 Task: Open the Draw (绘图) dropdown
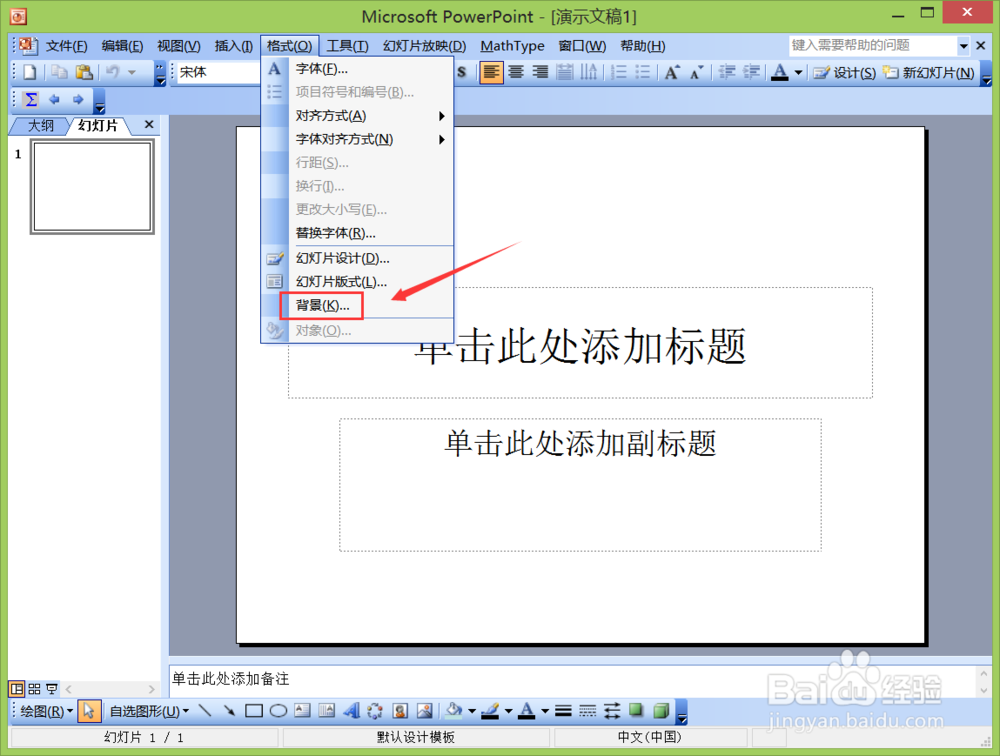pos(46,711)
